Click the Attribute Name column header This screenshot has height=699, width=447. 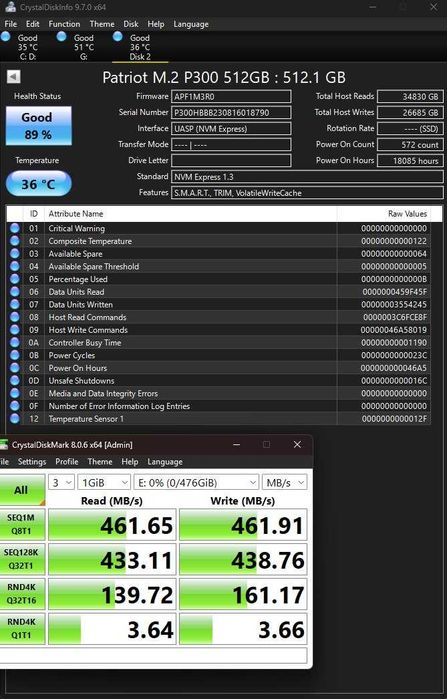tap(191, 214)
